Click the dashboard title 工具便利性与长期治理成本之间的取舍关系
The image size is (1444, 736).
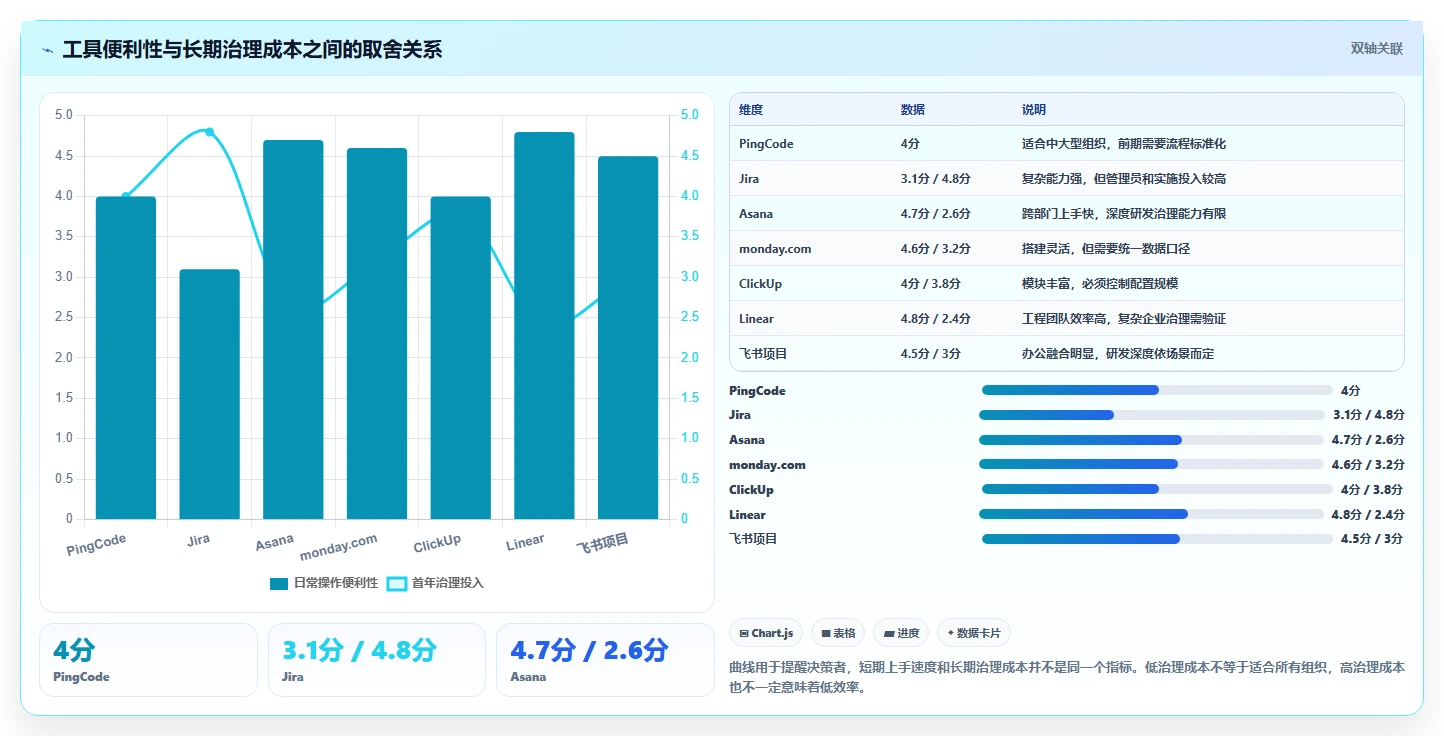point(252,50)
